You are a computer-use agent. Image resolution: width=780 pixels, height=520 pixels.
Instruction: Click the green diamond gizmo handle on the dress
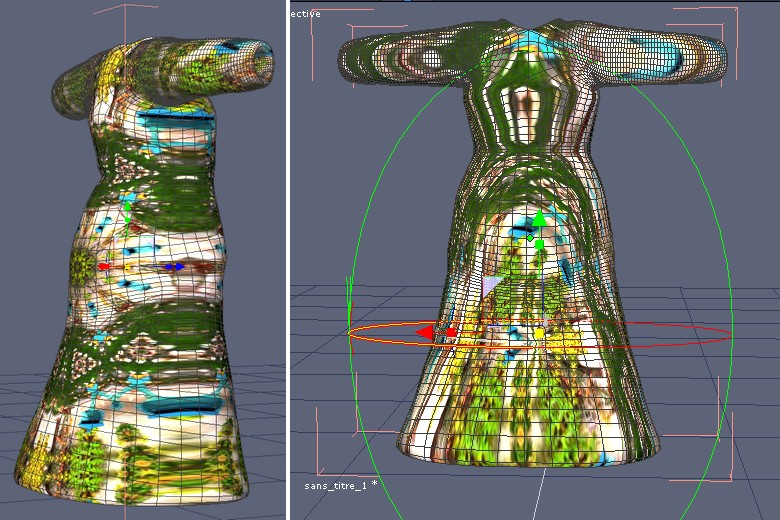pyautogui.click(x=530, y=238)
